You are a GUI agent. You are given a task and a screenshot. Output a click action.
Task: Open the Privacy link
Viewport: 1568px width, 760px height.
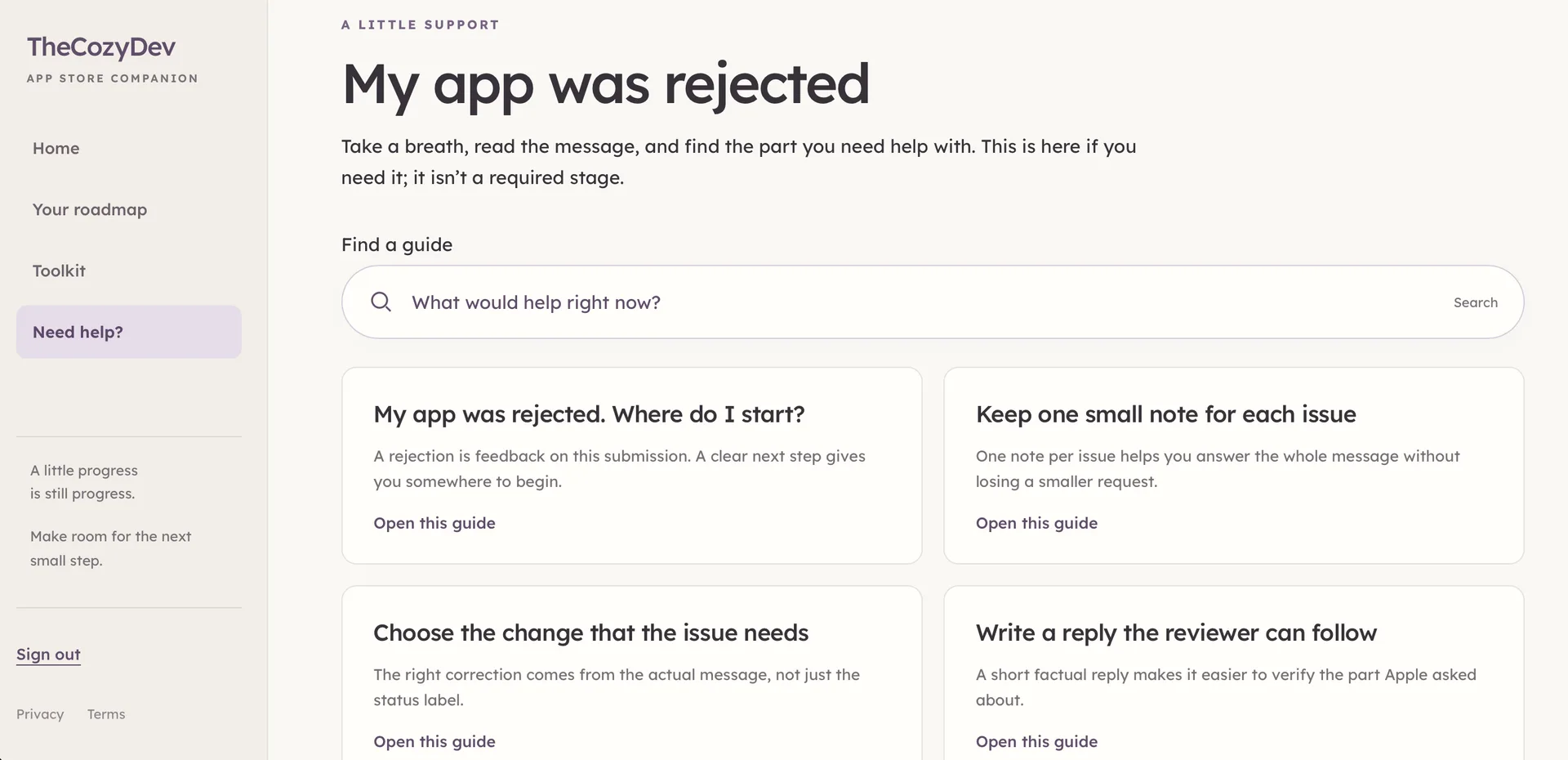[x=40, y=714]
